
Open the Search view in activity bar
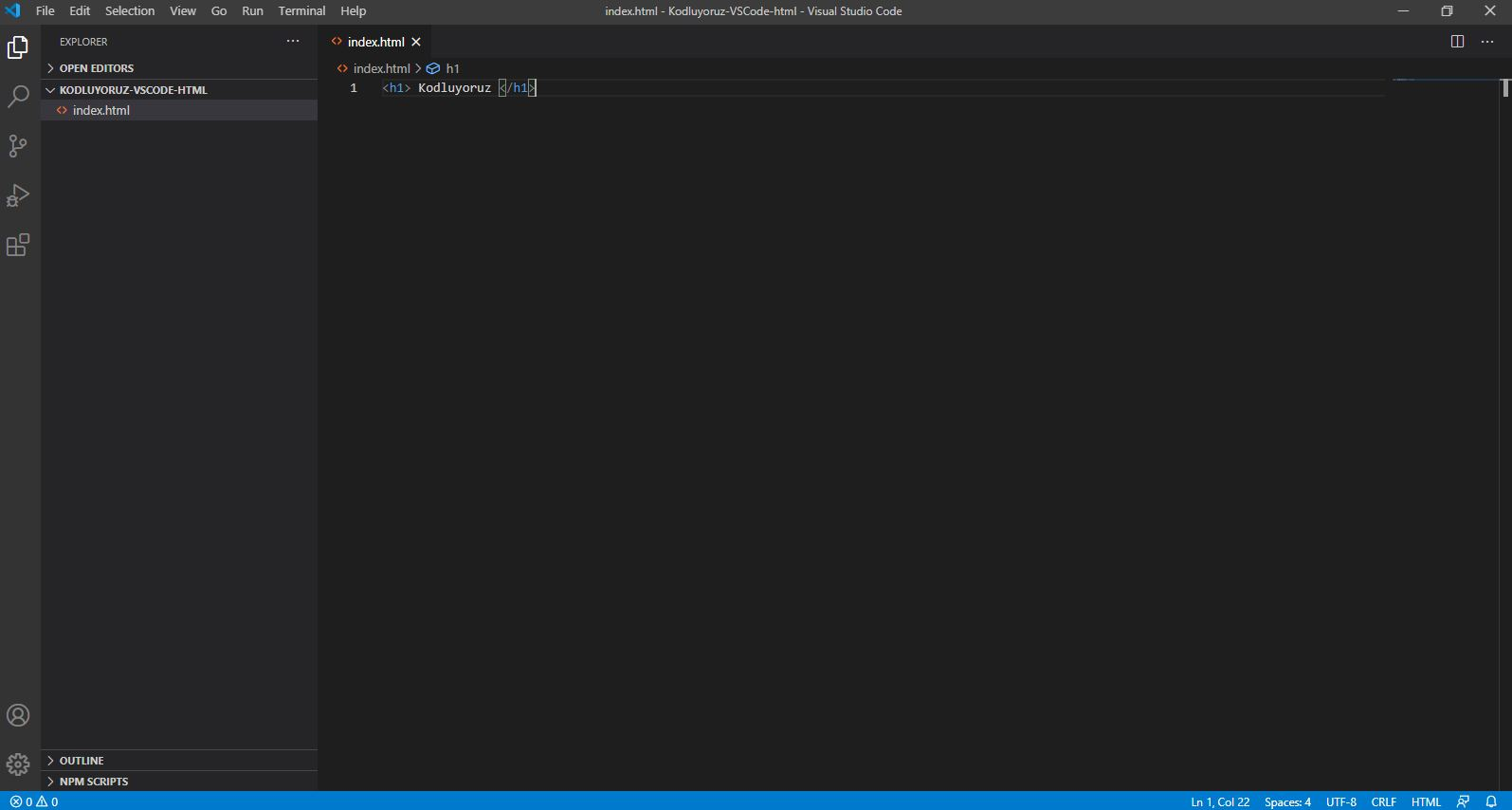click(x=18, y=96)
